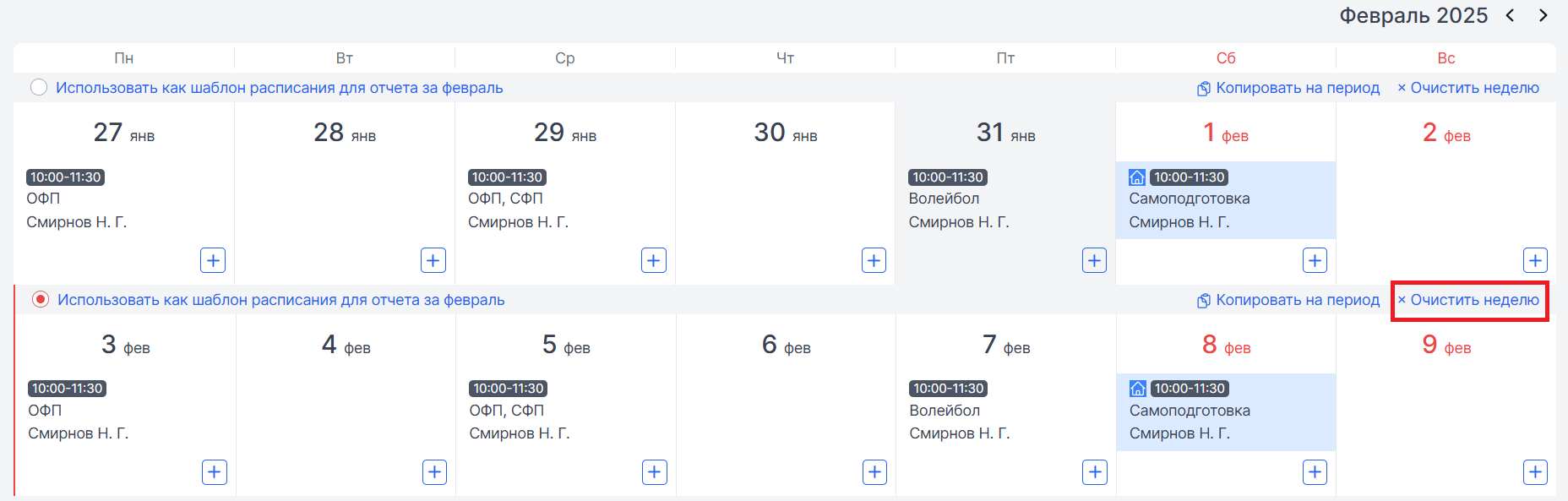This screenshot has width=1568, height=501.
Task: Add an event on 27 January
Action: [213, 260]
